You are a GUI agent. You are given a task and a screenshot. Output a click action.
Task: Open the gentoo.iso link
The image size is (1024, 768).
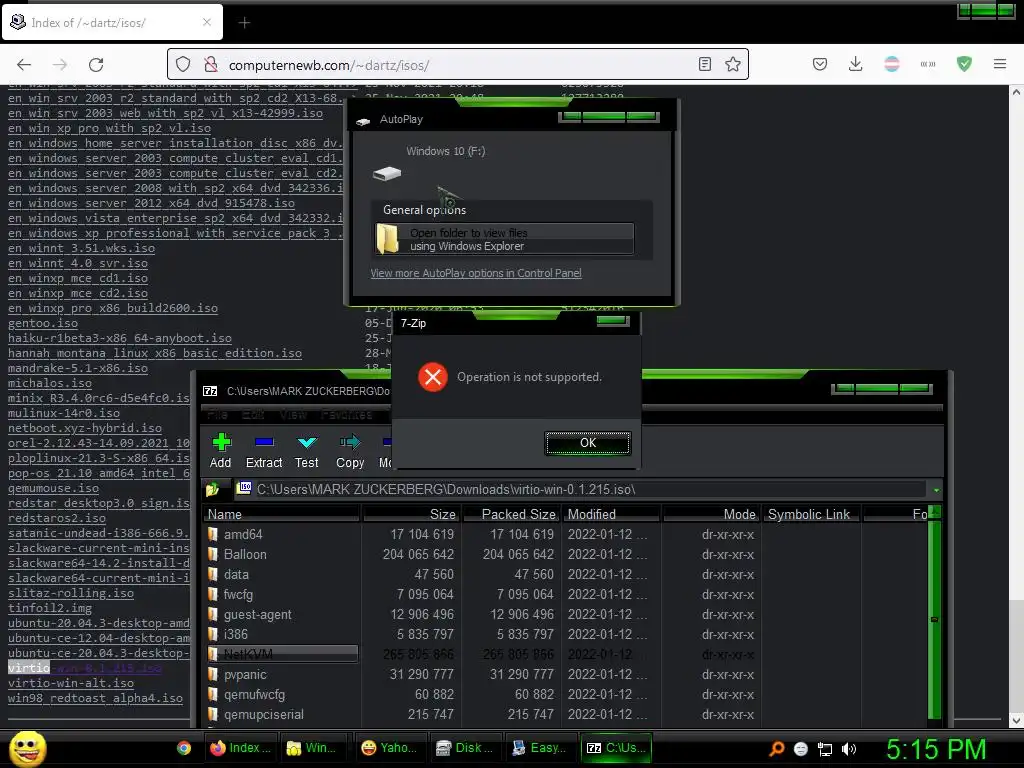[x=43, y=323]
